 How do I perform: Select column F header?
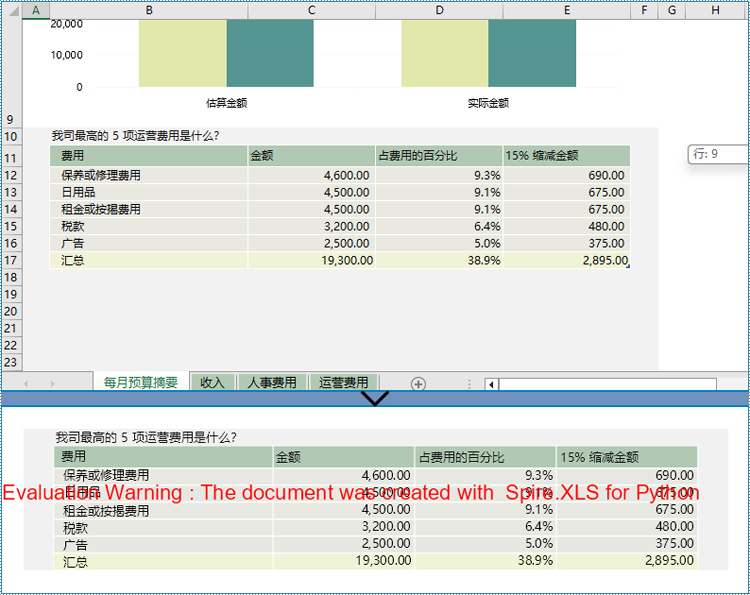(644, 10)
